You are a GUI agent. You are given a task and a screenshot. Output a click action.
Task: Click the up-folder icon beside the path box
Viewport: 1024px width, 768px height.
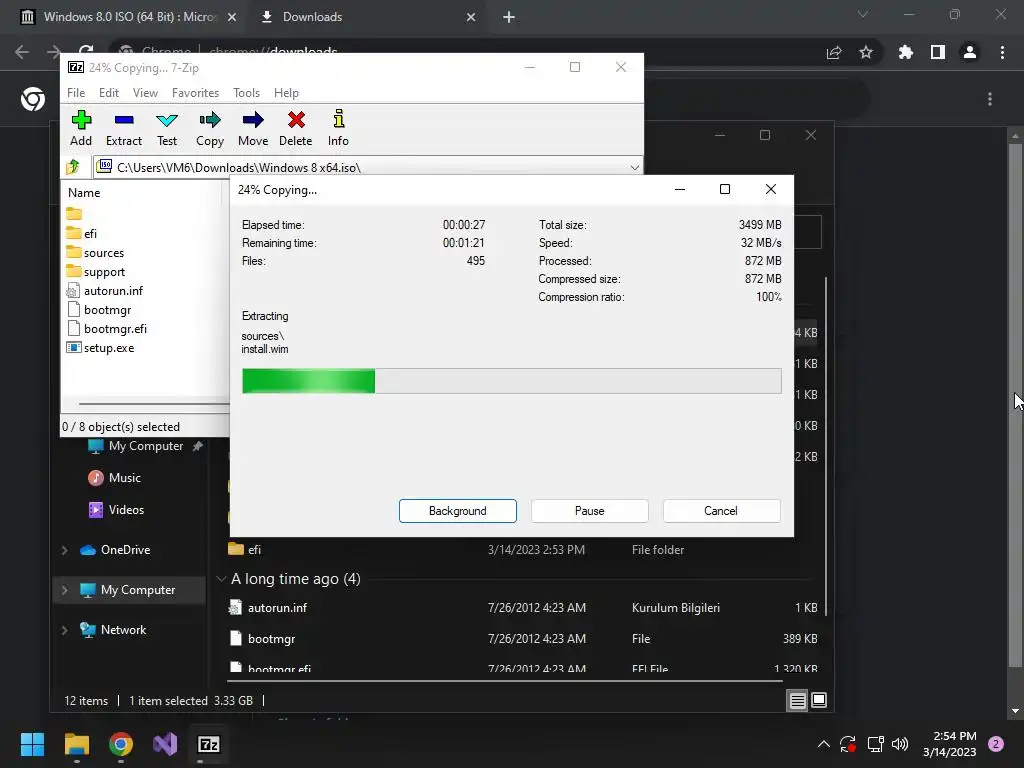72,167
